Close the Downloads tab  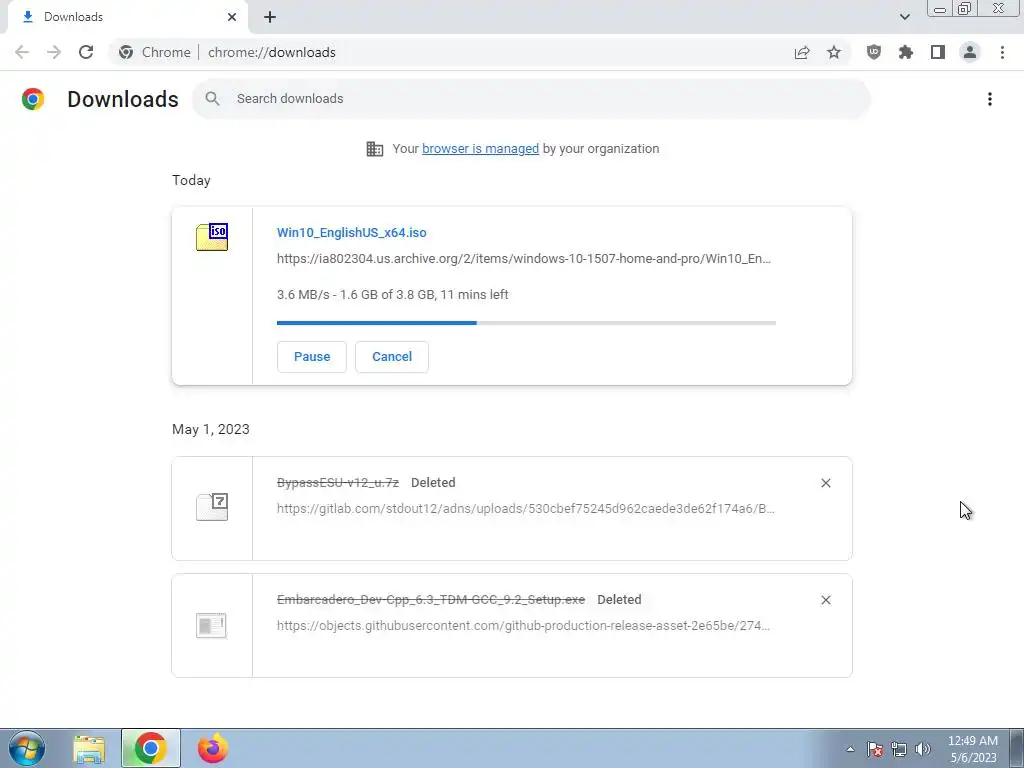click(x=232, y=17)
